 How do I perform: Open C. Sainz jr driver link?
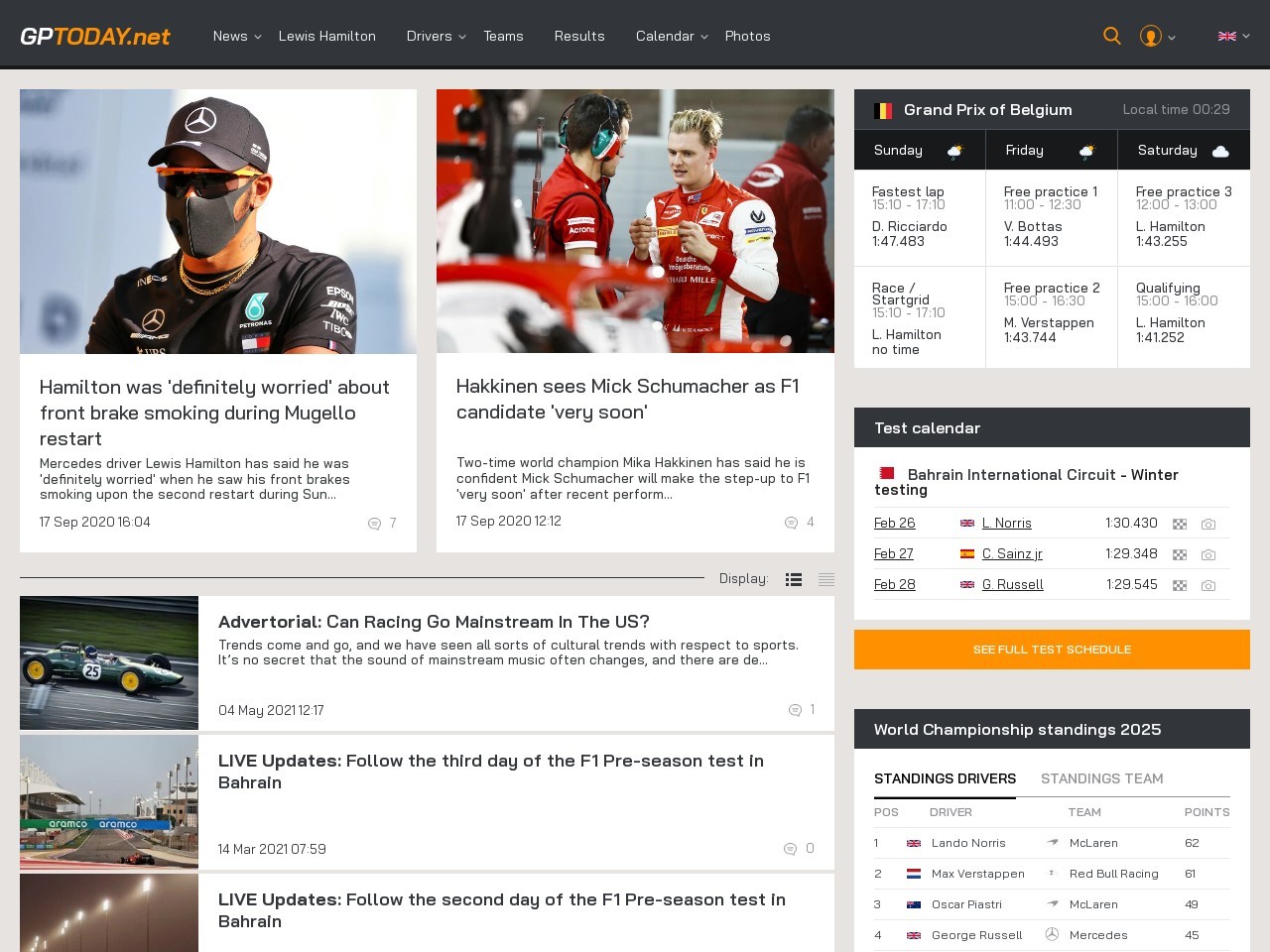coord(1012,553)
